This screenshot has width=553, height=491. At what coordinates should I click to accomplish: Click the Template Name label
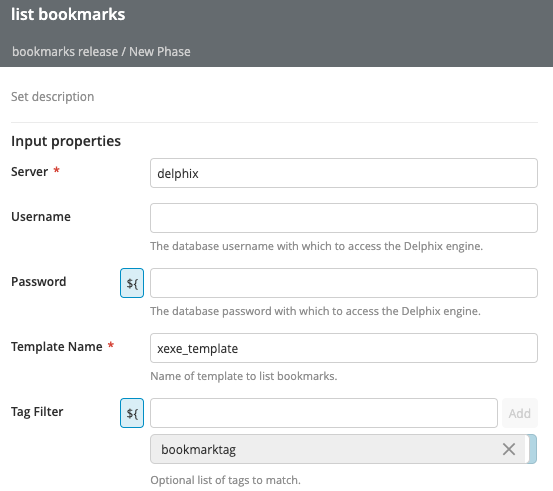coord(57,347)
